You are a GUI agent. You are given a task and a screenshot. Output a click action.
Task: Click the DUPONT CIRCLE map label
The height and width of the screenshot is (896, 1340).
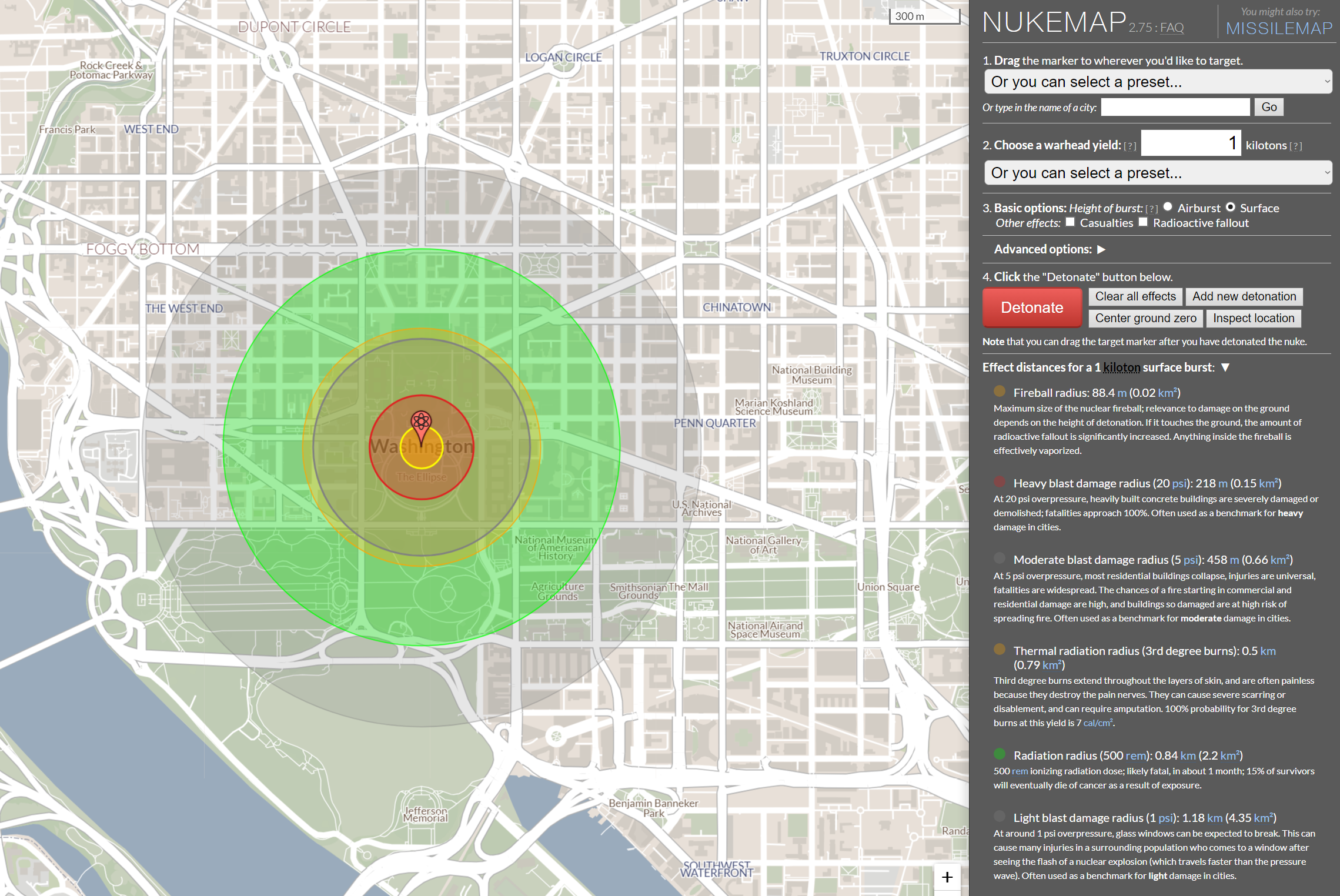coord(294,27)
